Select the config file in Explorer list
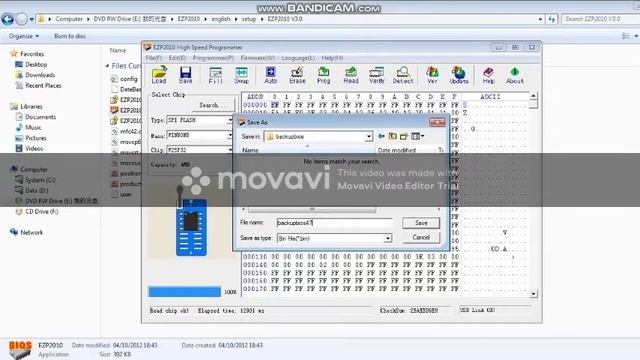Viewport: 640px width, 360px height. click(x=125, y=79)
